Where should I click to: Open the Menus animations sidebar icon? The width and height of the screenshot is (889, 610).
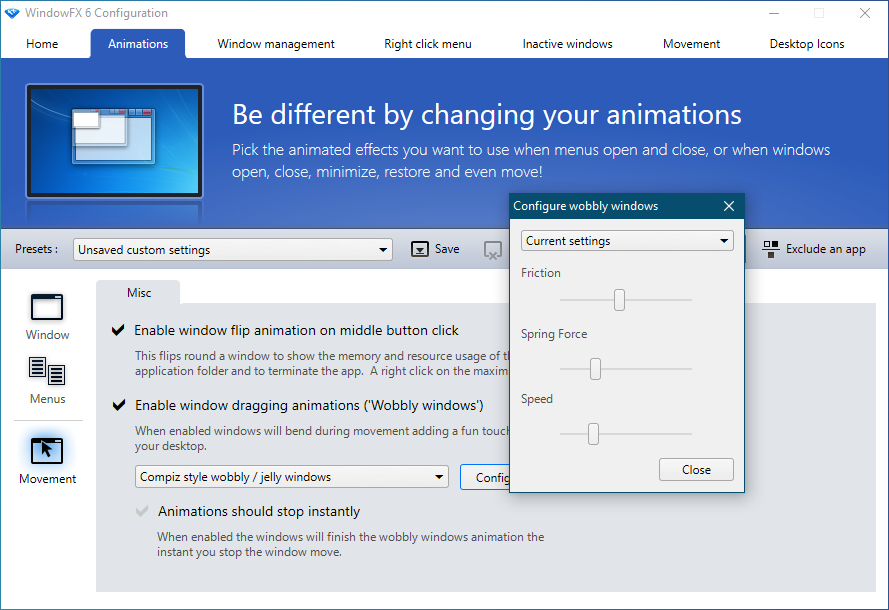pyautogui.click(x=47, y=371)
